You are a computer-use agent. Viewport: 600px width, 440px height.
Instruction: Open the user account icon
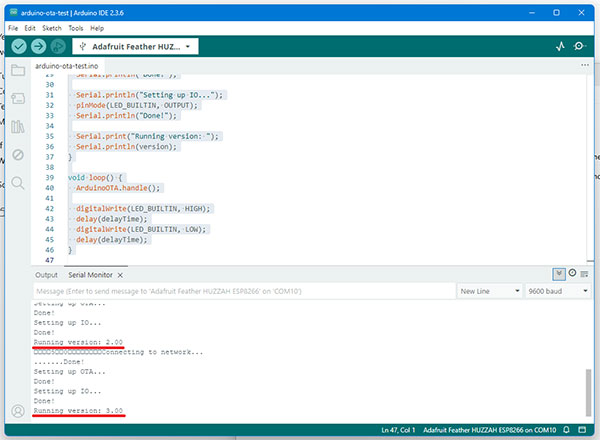point(18,411)
